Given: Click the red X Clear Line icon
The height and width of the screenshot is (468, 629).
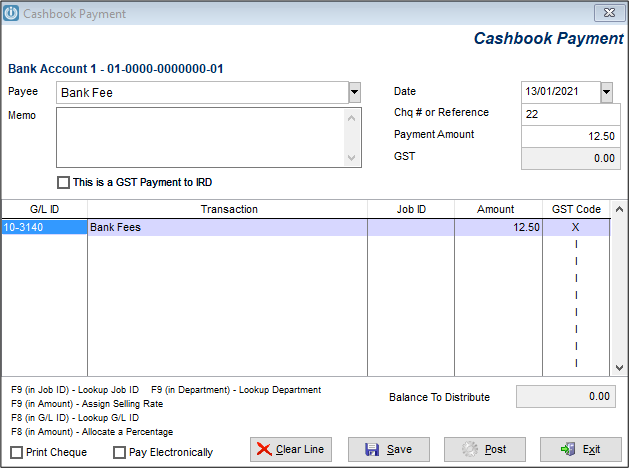Looking at the screenshot, I should [264, 449].
